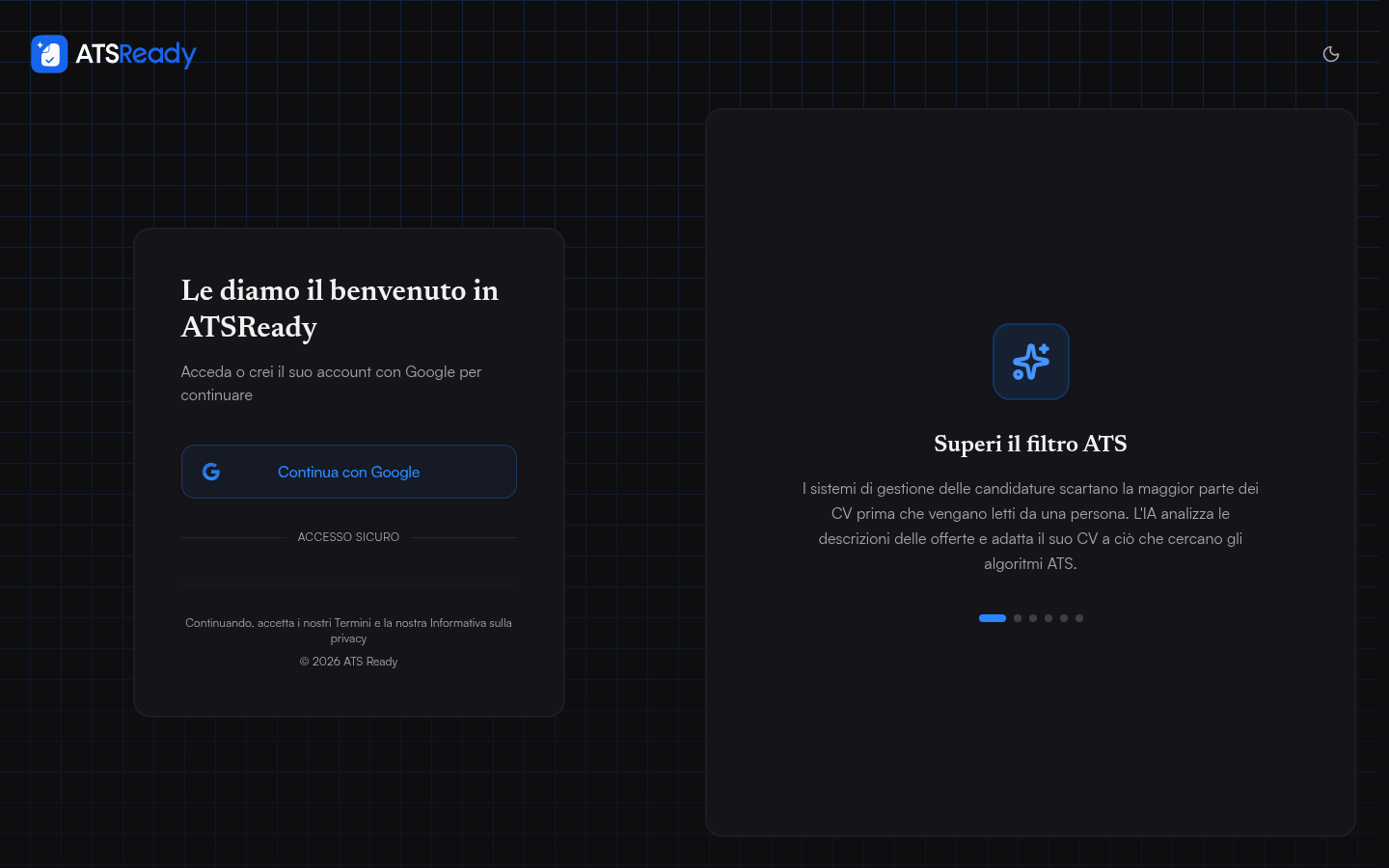This screenshot has height=868, width=1389.
Task: Click the Google G logo icon
Action: coord(211,472)
